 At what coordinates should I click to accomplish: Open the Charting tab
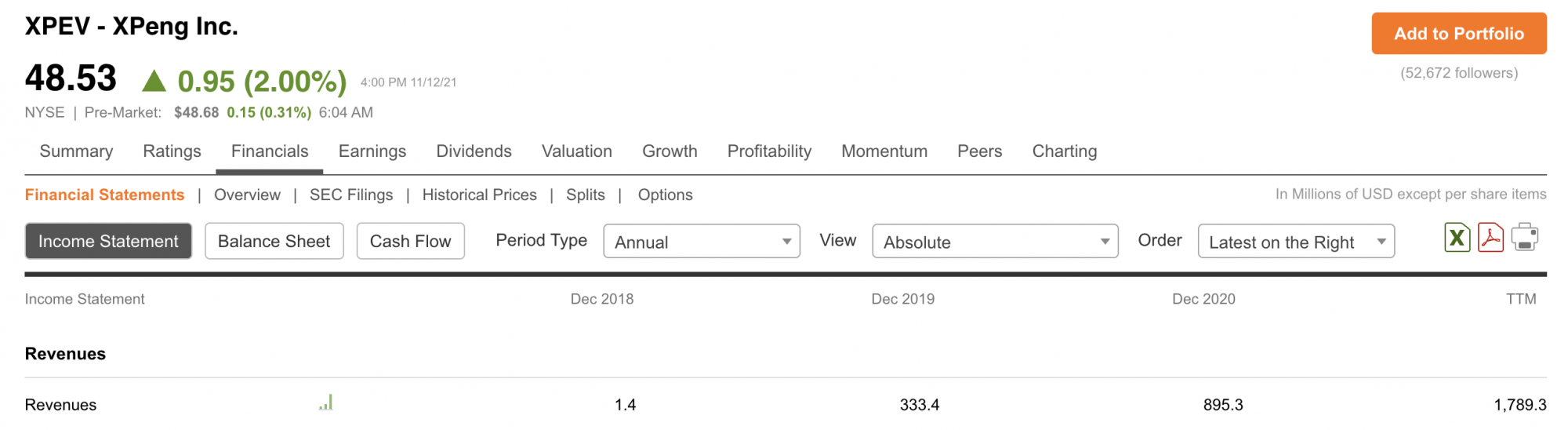[1065, 151]
